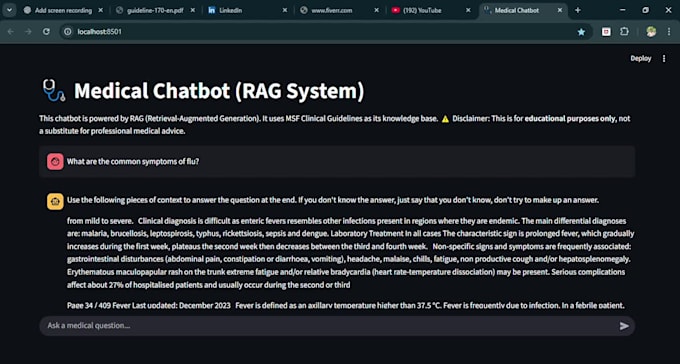This screenshot has width=680, height=364.
Task: Close the LinkedIn tab
Action: coord(284,10)
